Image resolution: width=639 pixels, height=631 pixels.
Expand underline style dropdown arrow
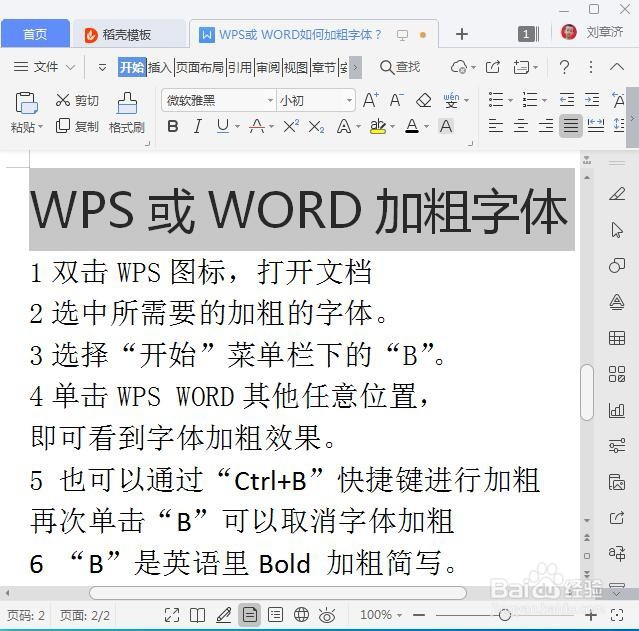[237, 126]
